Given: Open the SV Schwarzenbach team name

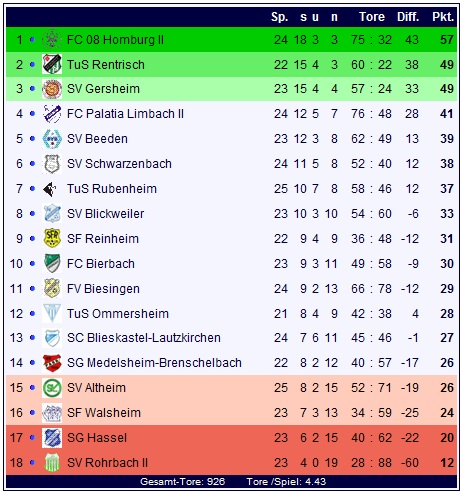Looking at the screenshot, I should (x=119, y=164).
